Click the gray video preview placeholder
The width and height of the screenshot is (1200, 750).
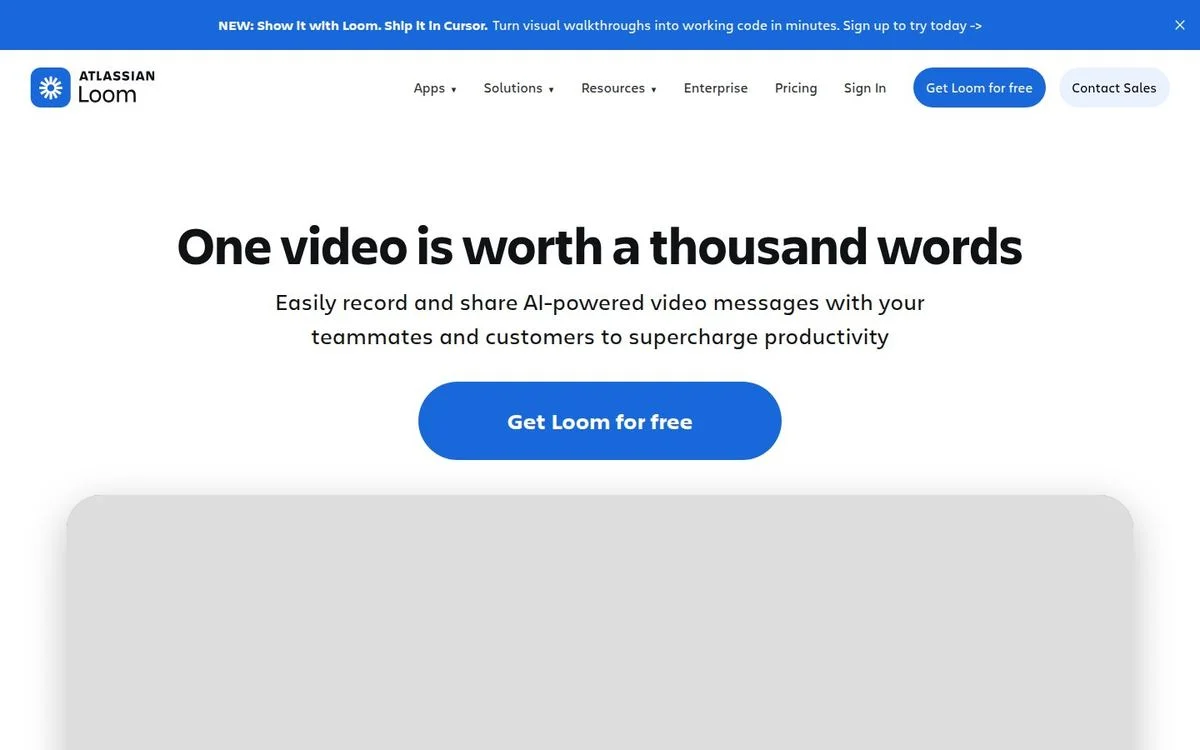[600, 622]
